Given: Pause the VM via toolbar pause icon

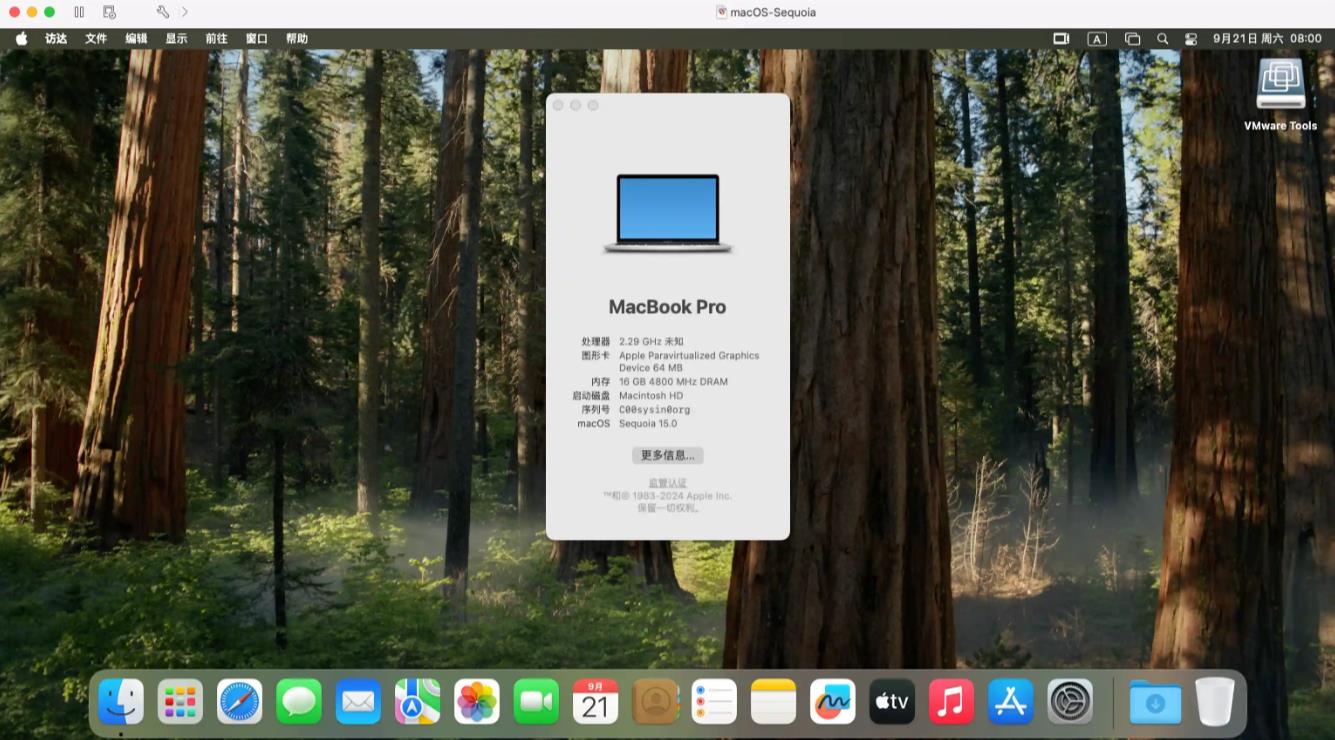Looking at the screenshot, I should (x=79, y=12).
